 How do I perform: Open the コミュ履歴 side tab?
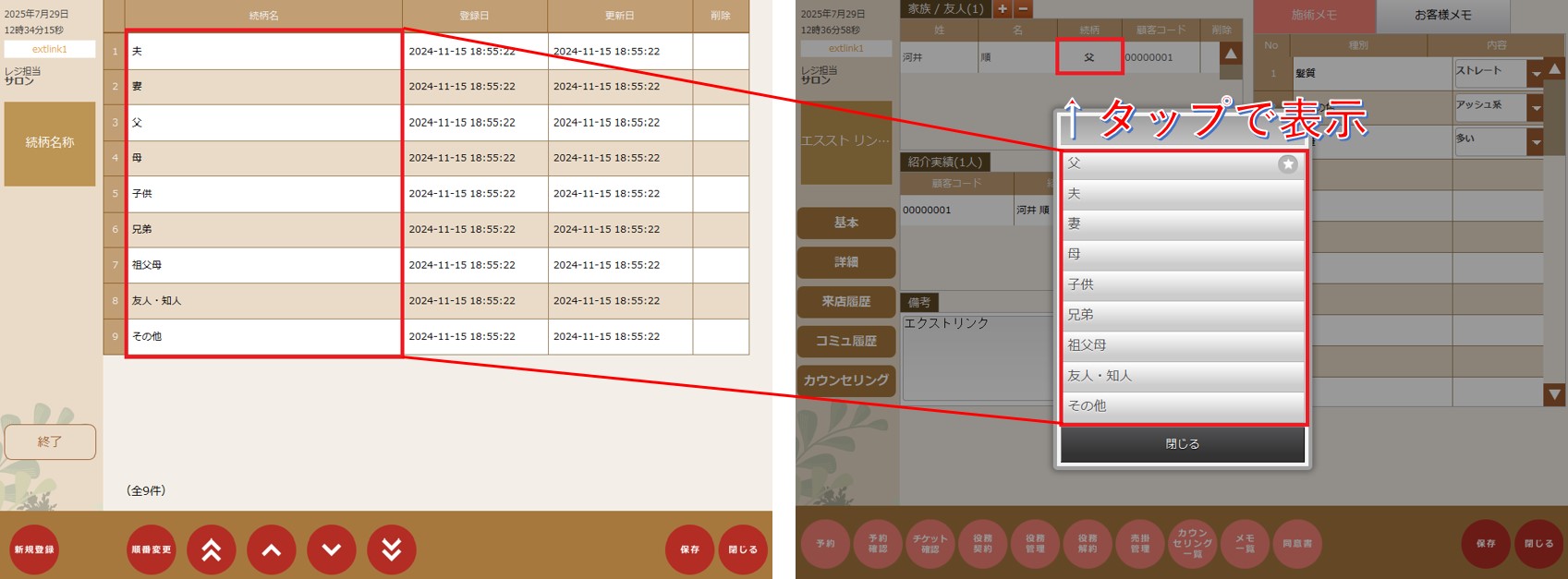click(x=846, y=341)
